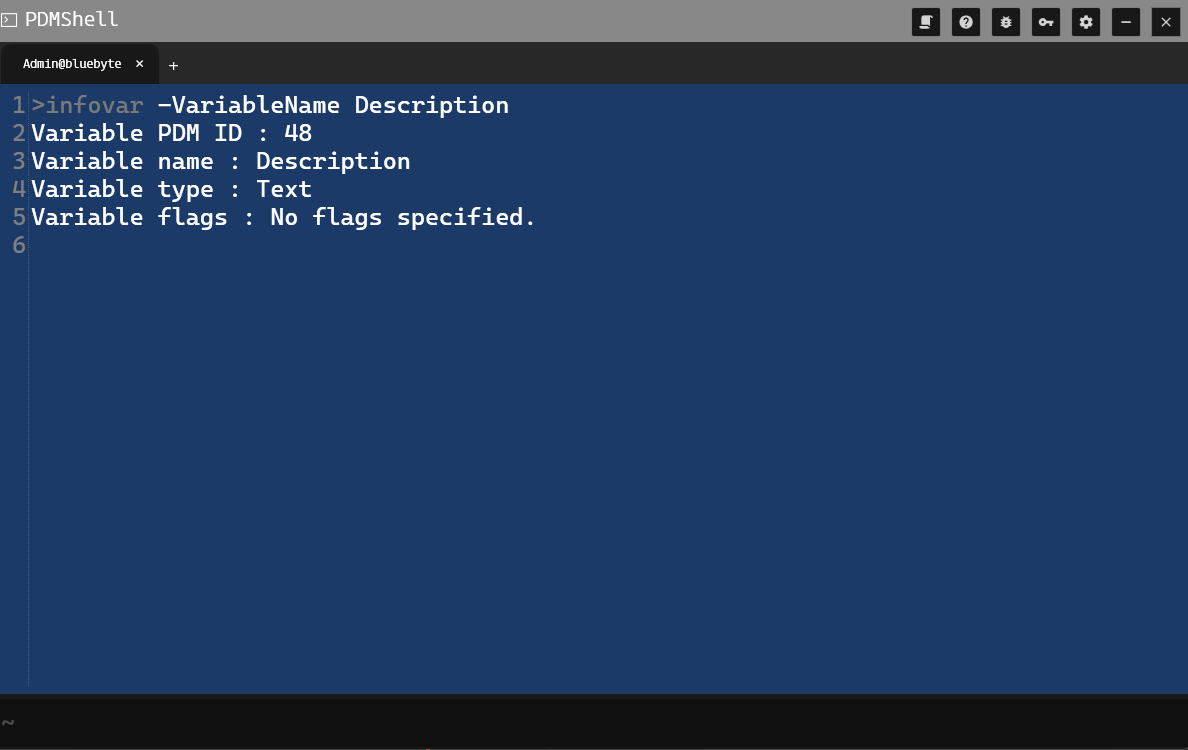Open the license key manager
1188x750 pixels.
point(1046,21)
